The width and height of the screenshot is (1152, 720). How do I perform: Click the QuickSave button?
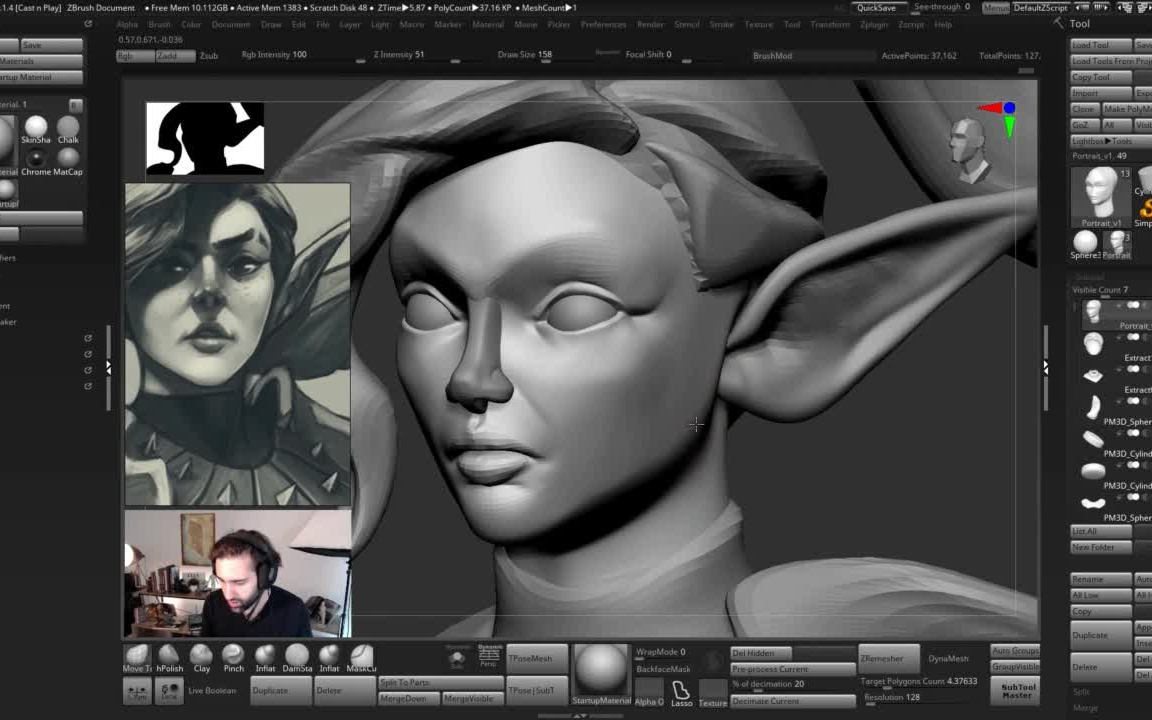pyautogui.click(x=876, y=7)
